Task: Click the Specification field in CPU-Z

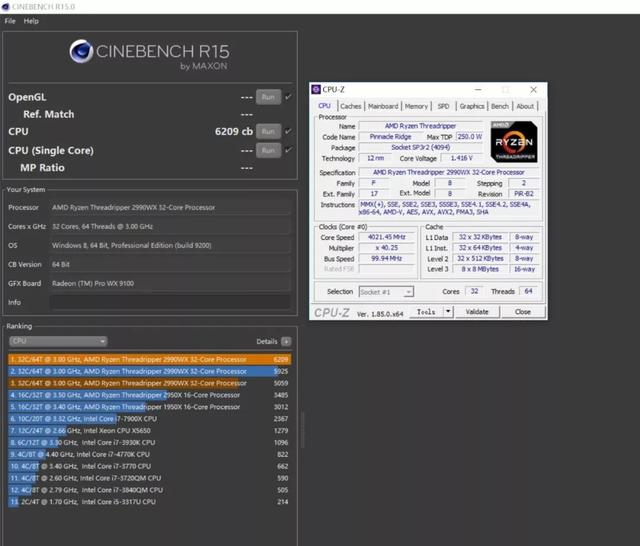Action: [x=449, y=172]
